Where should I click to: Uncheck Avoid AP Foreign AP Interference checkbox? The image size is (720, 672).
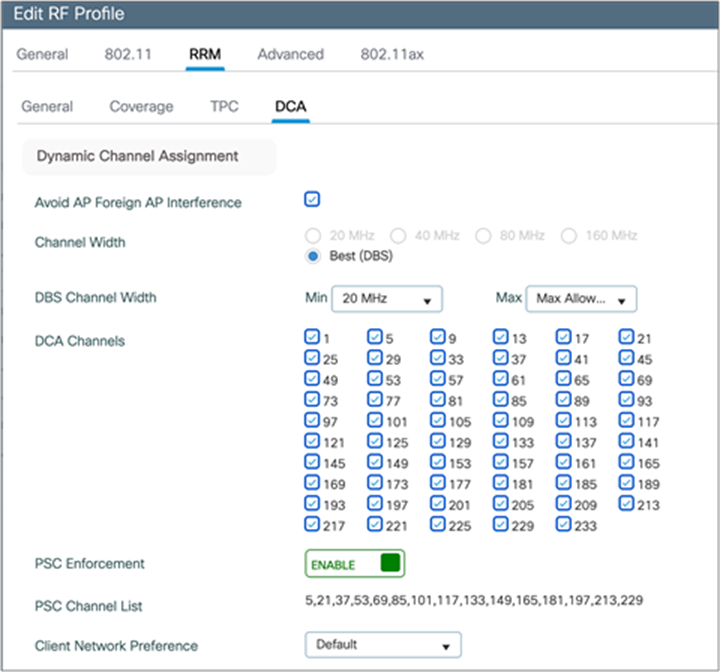coord(312,199)
